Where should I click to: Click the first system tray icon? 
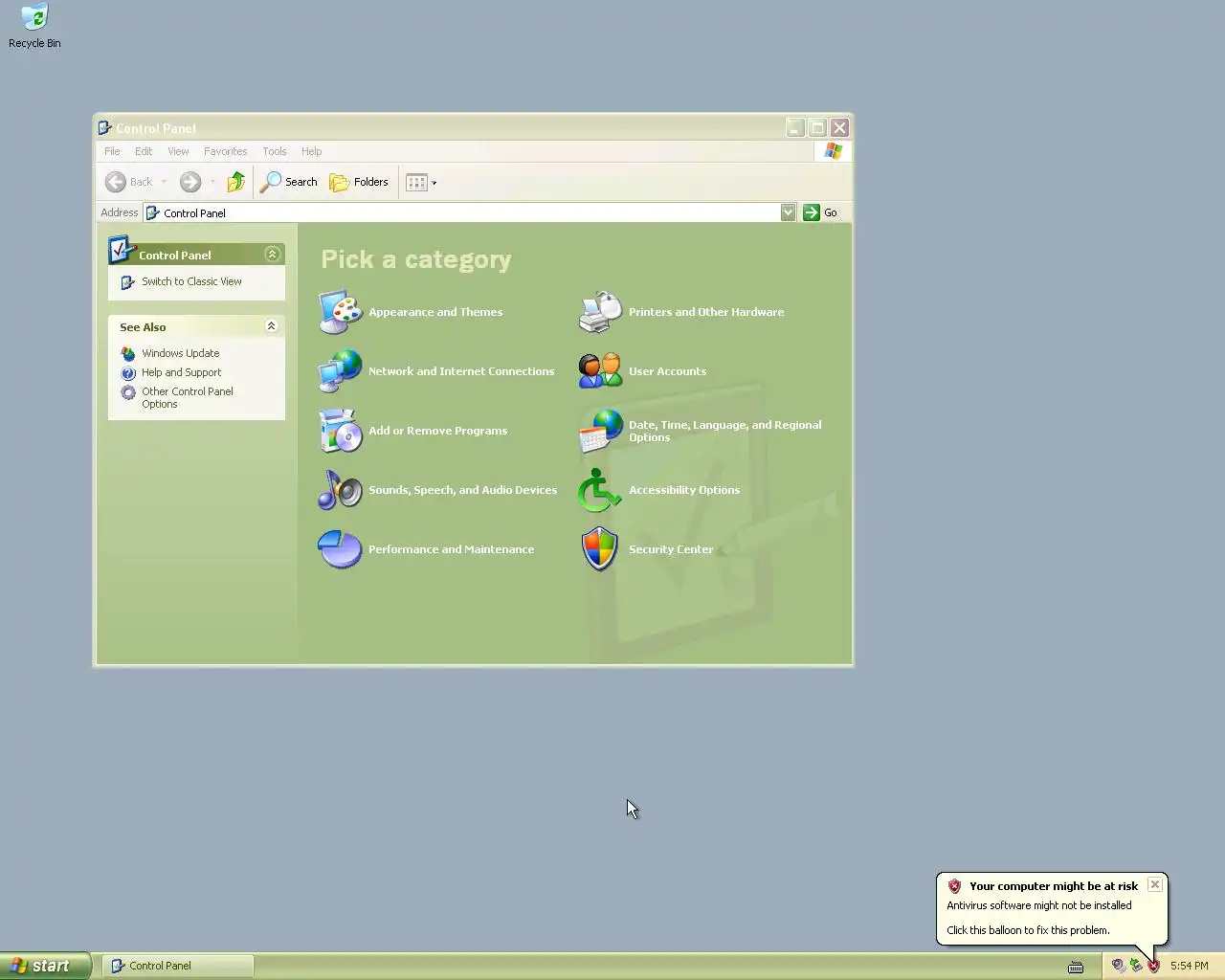point(1118,966)
